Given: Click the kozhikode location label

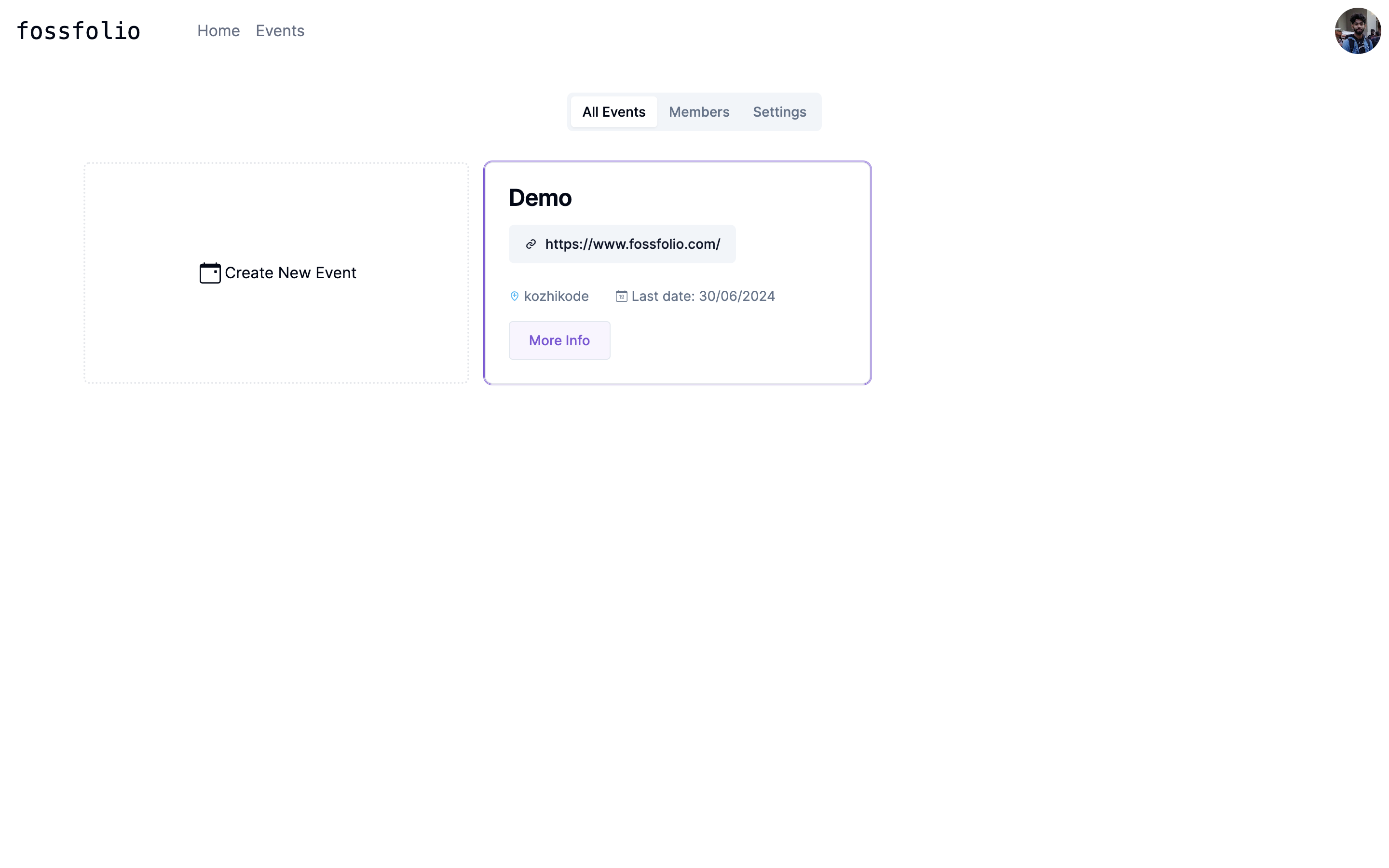Looking at the screenshot, I should point(556,296).
